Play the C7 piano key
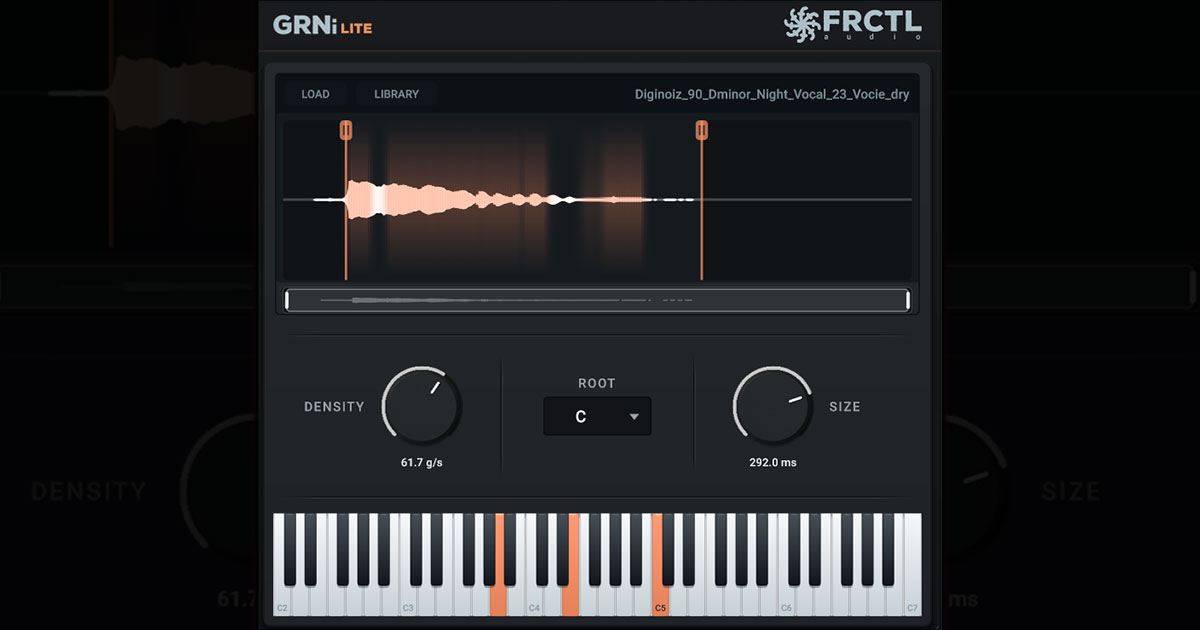The image size is (1200, 630). click(x=912, y=600)
